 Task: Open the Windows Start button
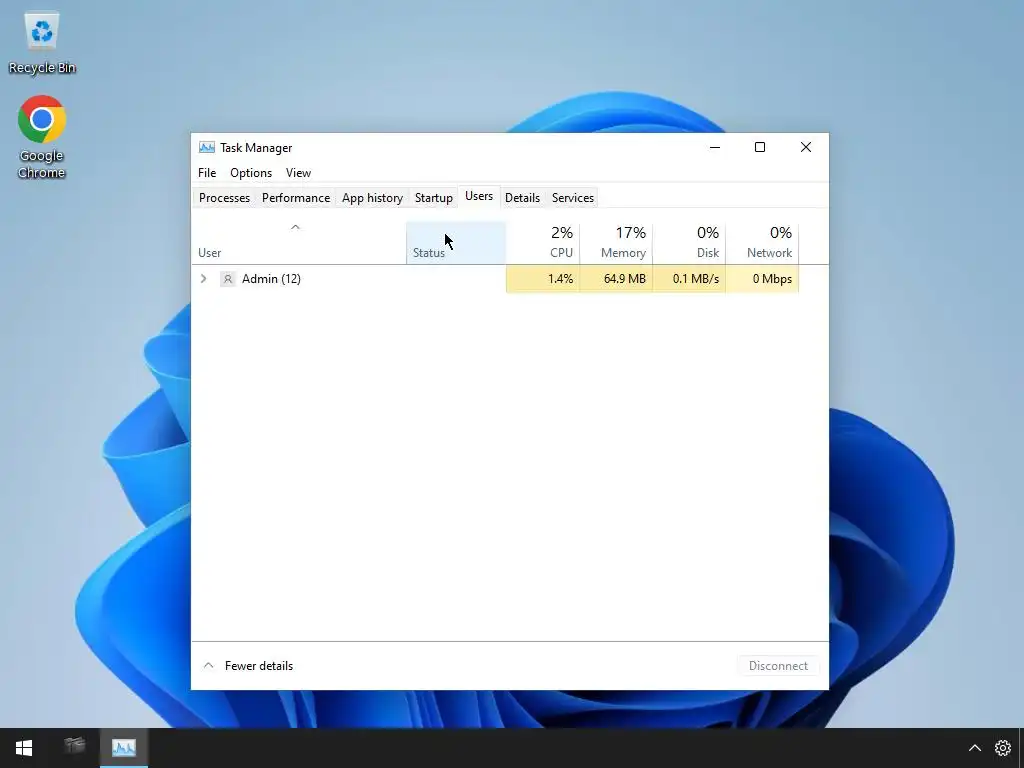24,748
